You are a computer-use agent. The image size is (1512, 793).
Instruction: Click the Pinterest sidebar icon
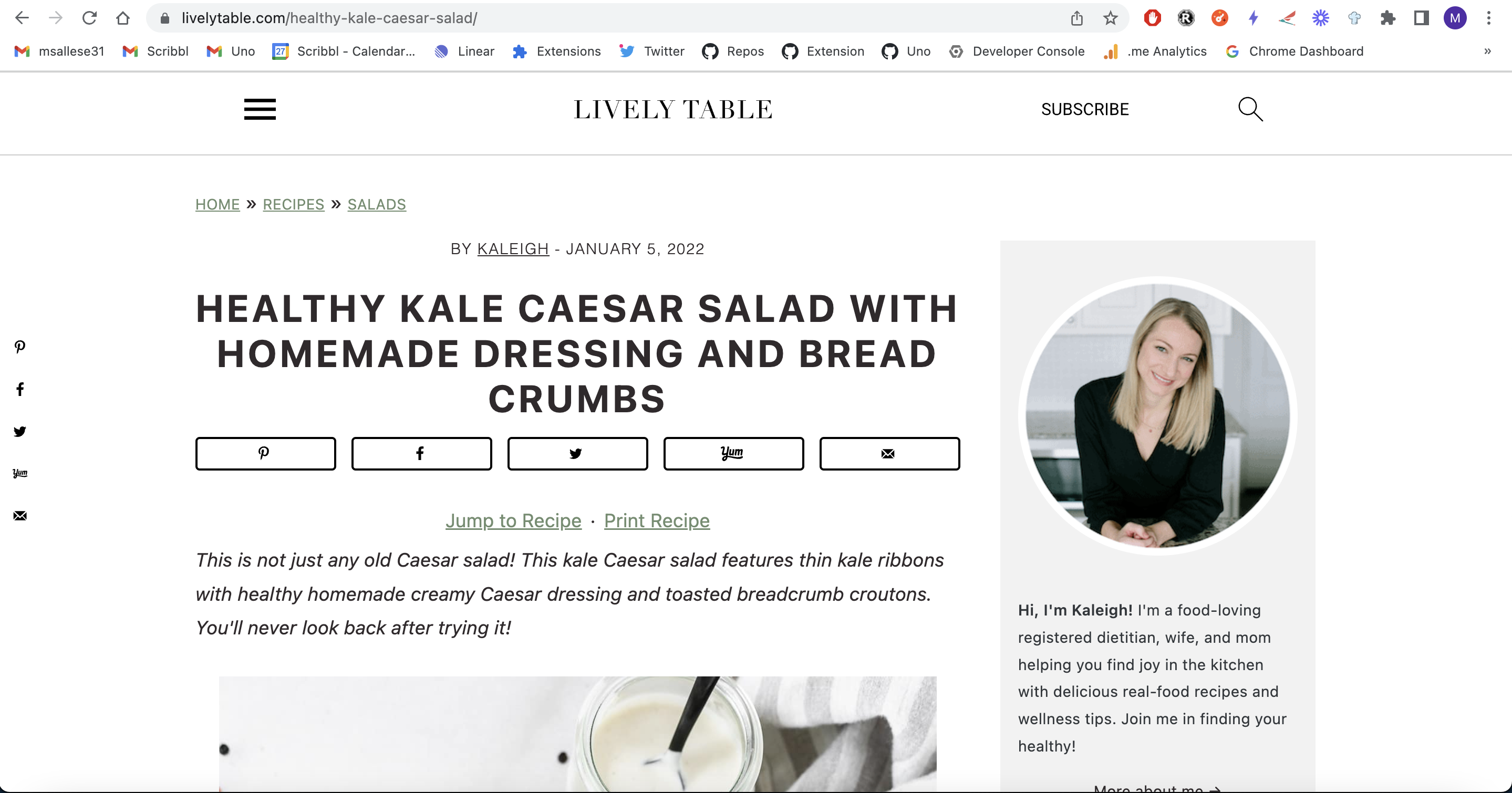coord(20,347)
